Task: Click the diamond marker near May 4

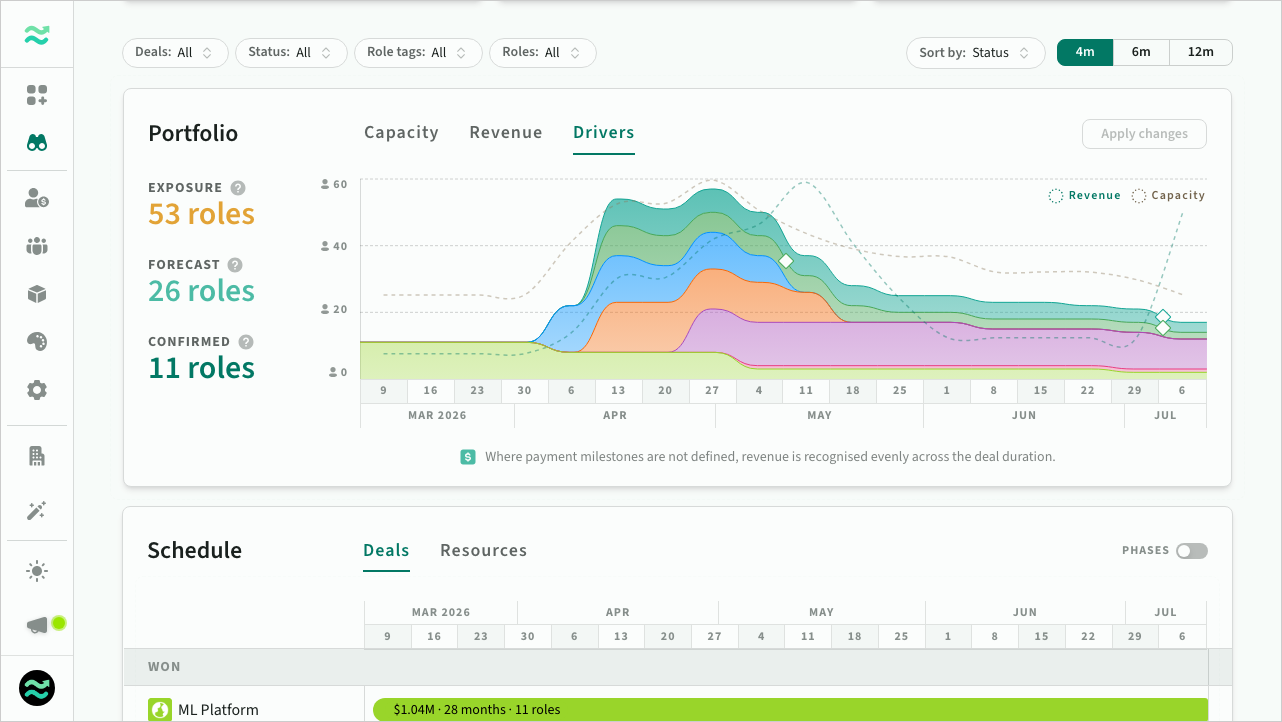Action: point(786,261)
